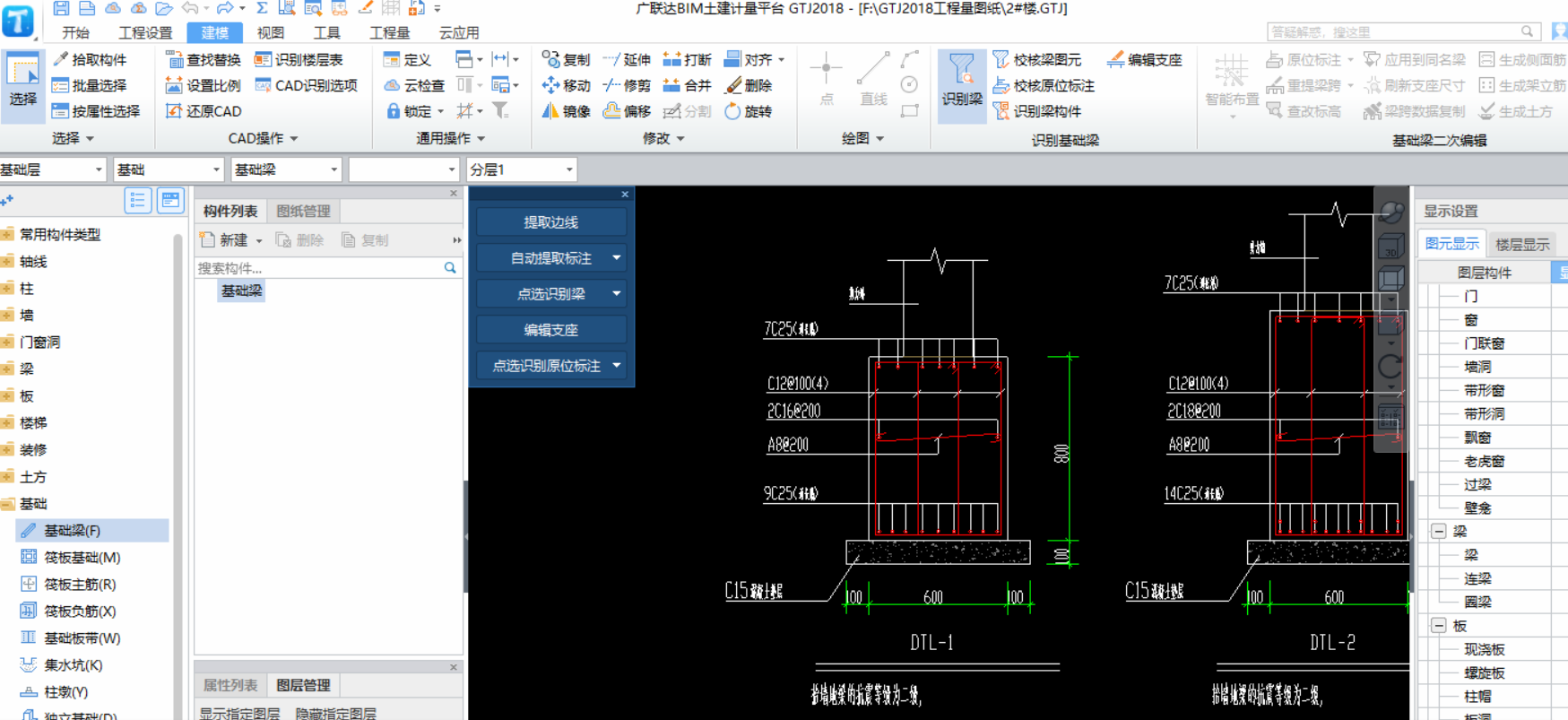Expand the 自动提取标注 dropdown arrow
This screenshot has width=1568, height=720.
click(x=617, y=258)
